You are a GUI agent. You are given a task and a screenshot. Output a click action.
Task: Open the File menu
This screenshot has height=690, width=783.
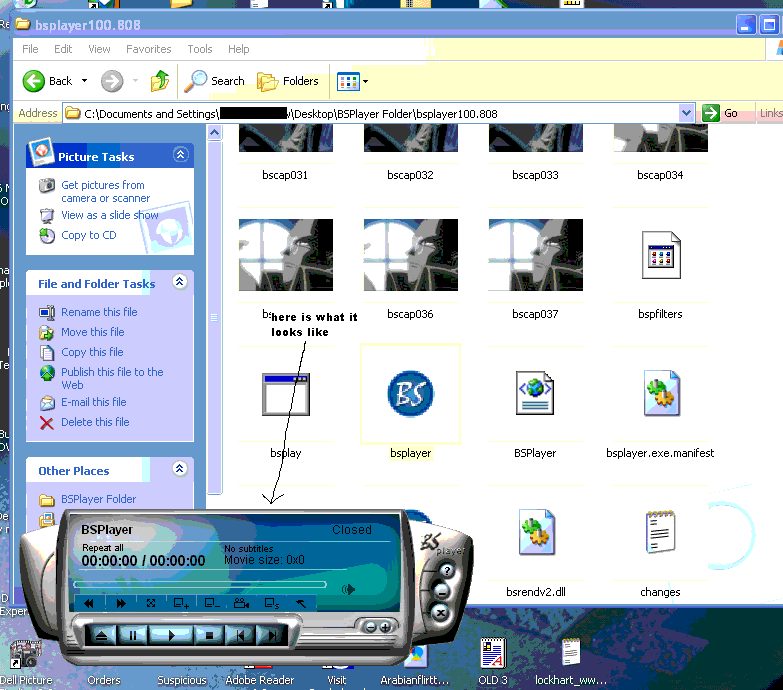(x=30, y=49)
